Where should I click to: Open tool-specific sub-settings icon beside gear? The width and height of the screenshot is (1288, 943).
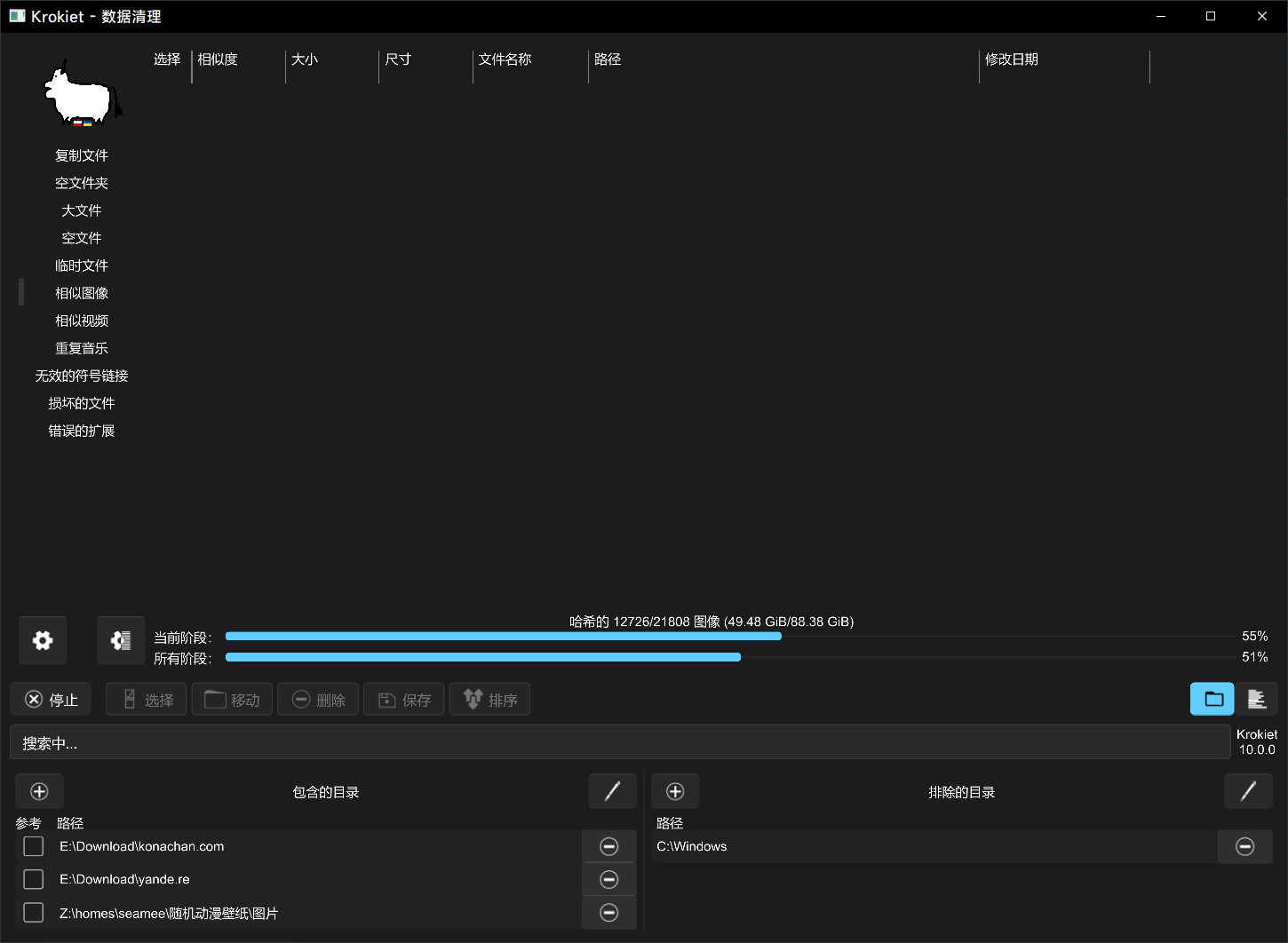121,640
